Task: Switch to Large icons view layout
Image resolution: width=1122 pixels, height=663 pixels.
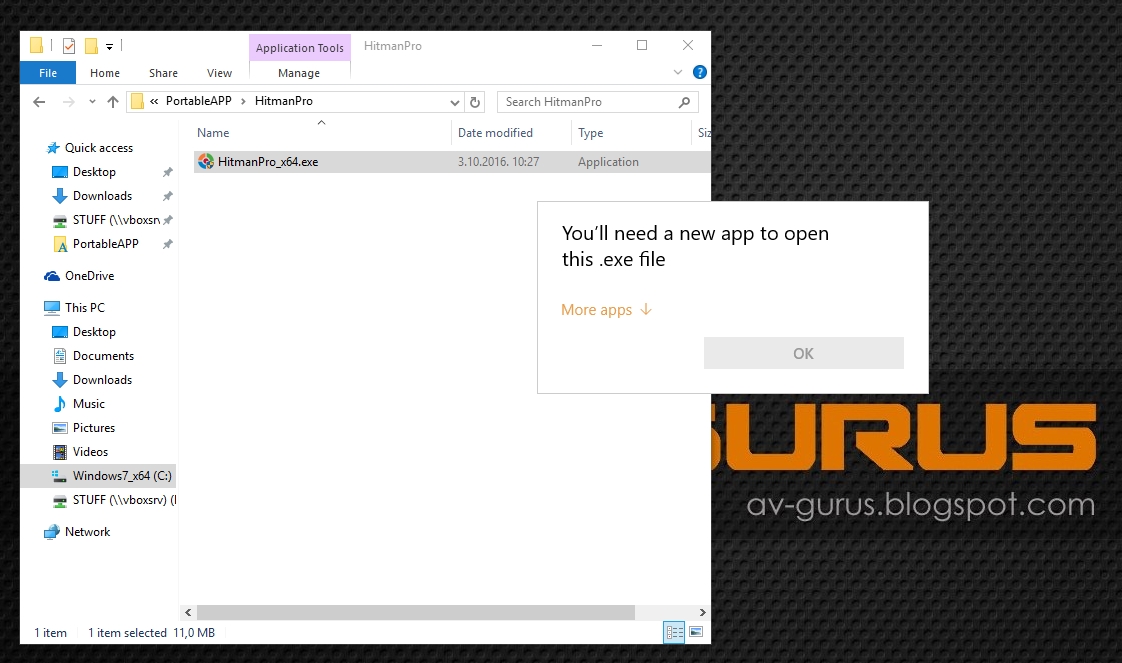Action: [696, 632]
